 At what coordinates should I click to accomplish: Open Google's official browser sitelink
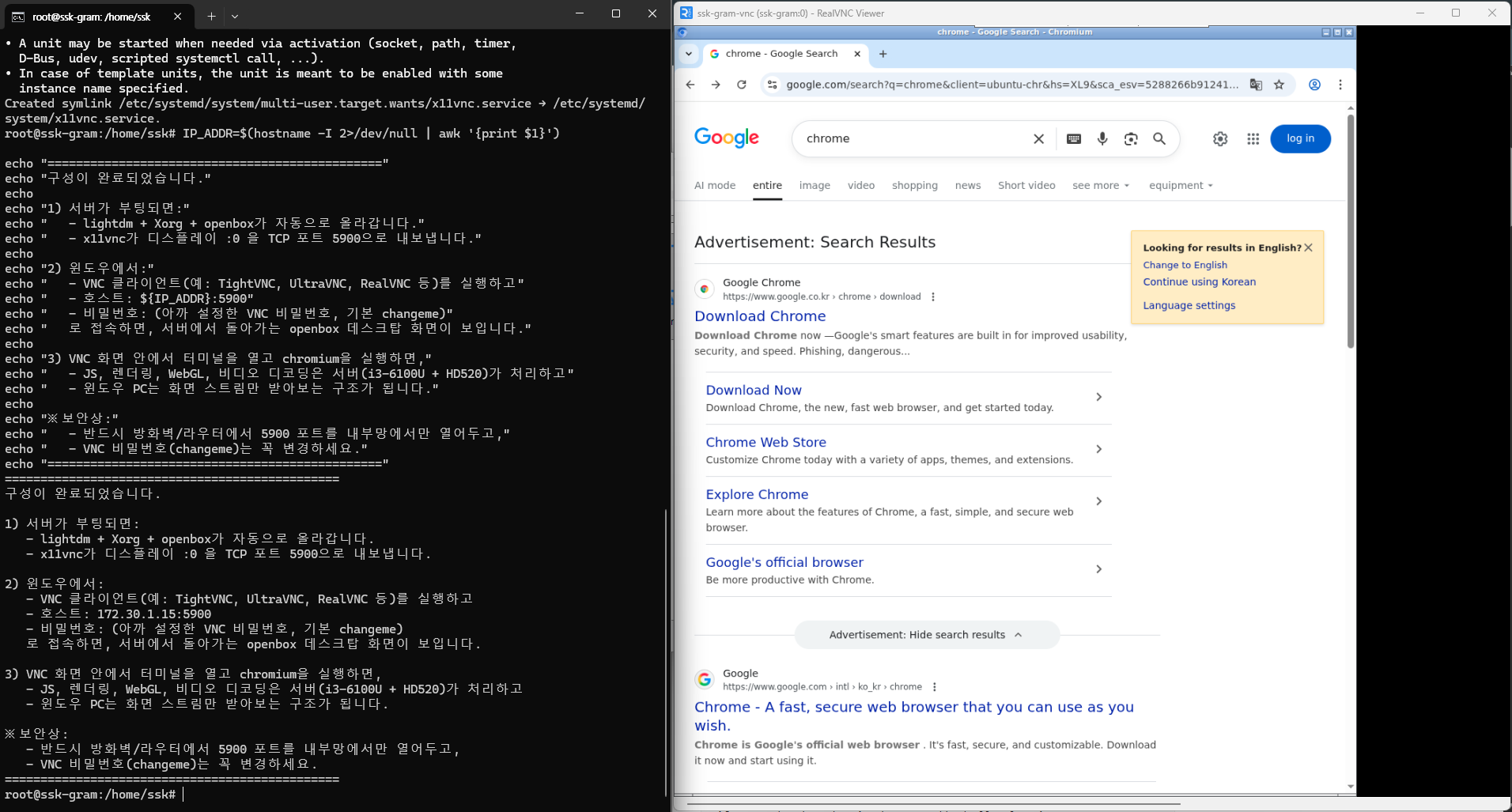(784, 563)
